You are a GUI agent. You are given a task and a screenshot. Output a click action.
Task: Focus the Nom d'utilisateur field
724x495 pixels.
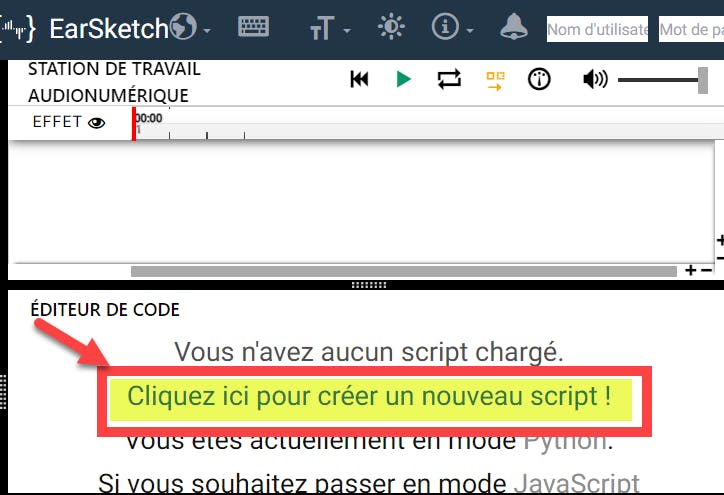597,29
